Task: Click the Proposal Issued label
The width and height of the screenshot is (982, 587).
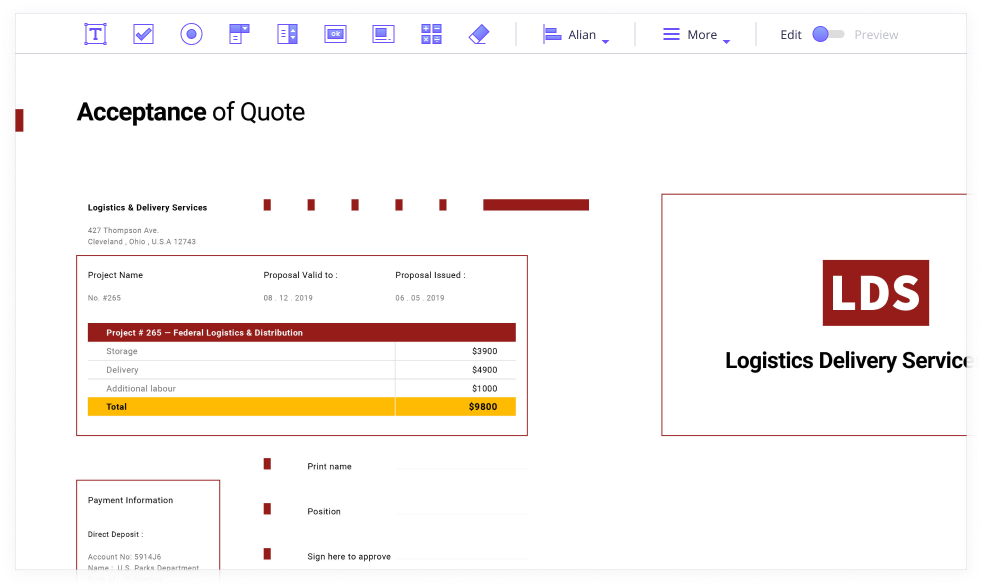Action: [x=430, y=275]
